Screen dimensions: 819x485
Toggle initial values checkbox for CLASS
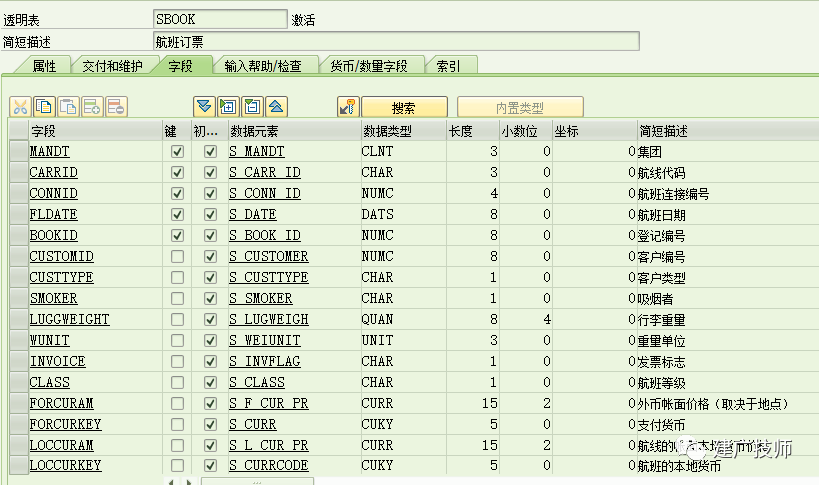click(210, 382)
